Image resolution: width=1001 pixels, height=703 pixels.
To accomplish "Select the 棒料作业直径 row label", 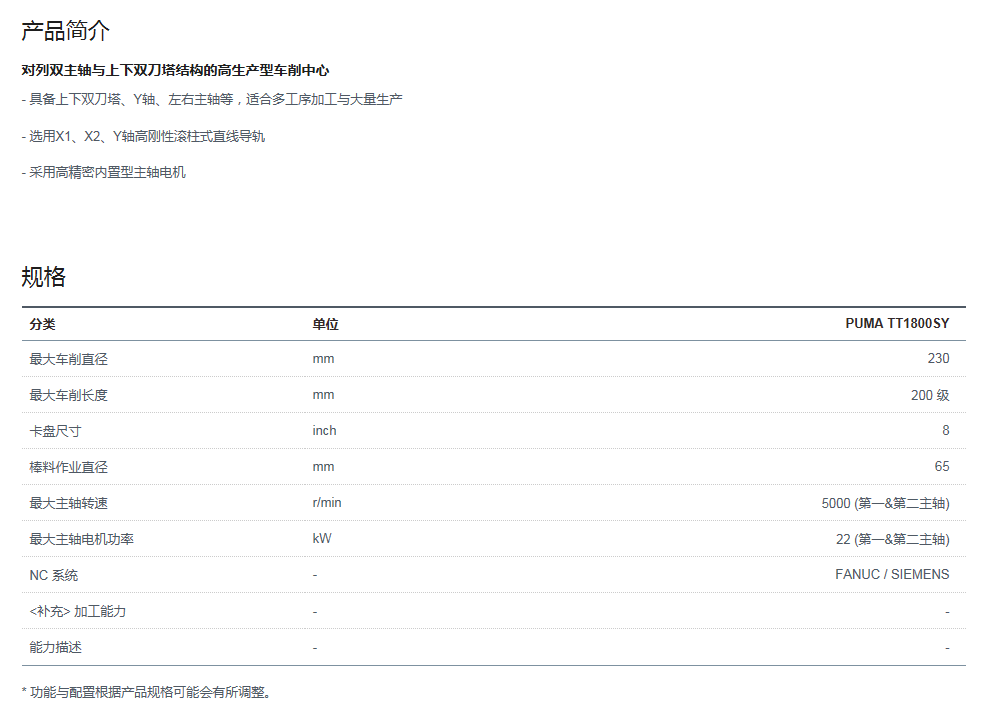I will point(68,467).
